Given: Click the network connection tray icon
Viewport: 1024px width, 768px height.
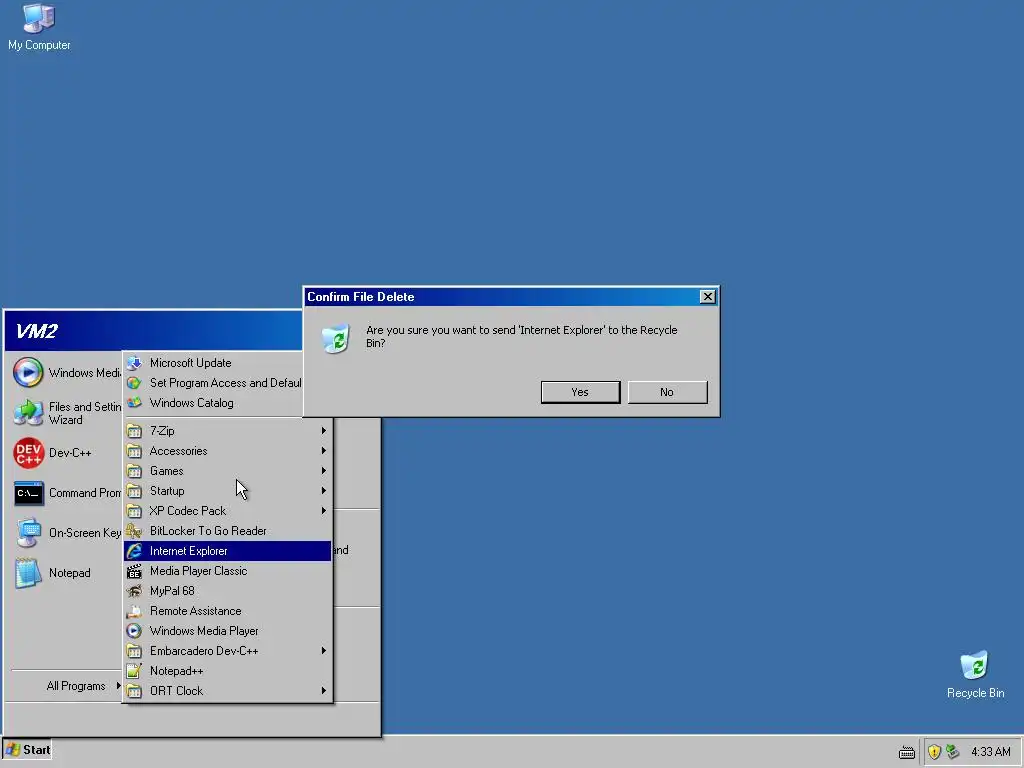Looking at the screenshot, I should [x=952, y=752].
